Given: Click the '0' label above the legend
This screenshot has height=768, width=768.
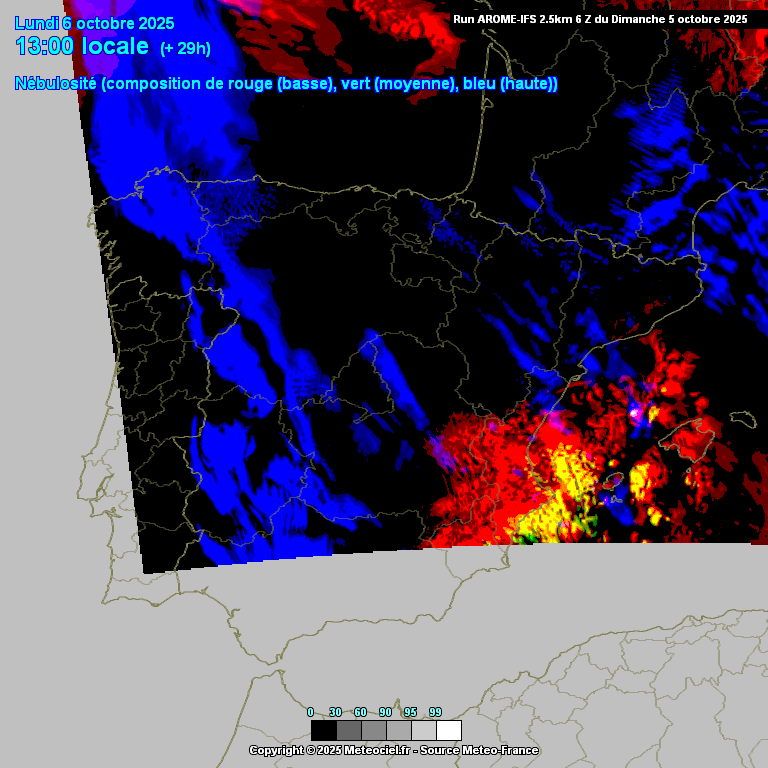Looking at the screenshot, I should tap(310, 712).
